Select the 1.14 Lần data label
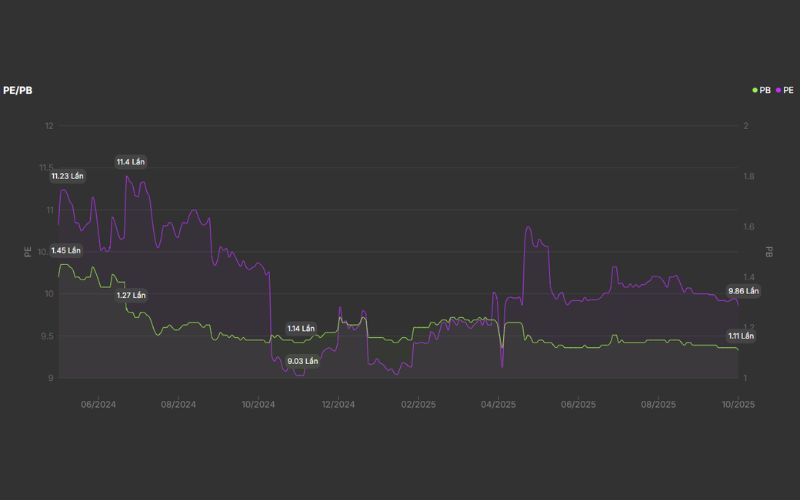The height and width of the screenshot is (500, 800). pos(301,328)
